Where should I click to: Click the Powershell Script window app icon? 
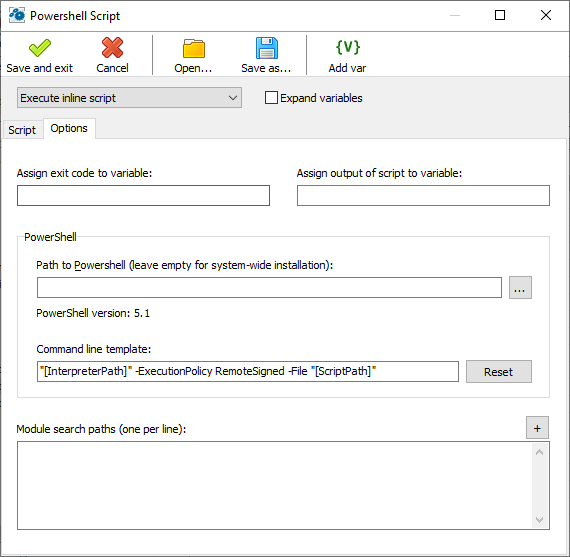coord(17,15)
